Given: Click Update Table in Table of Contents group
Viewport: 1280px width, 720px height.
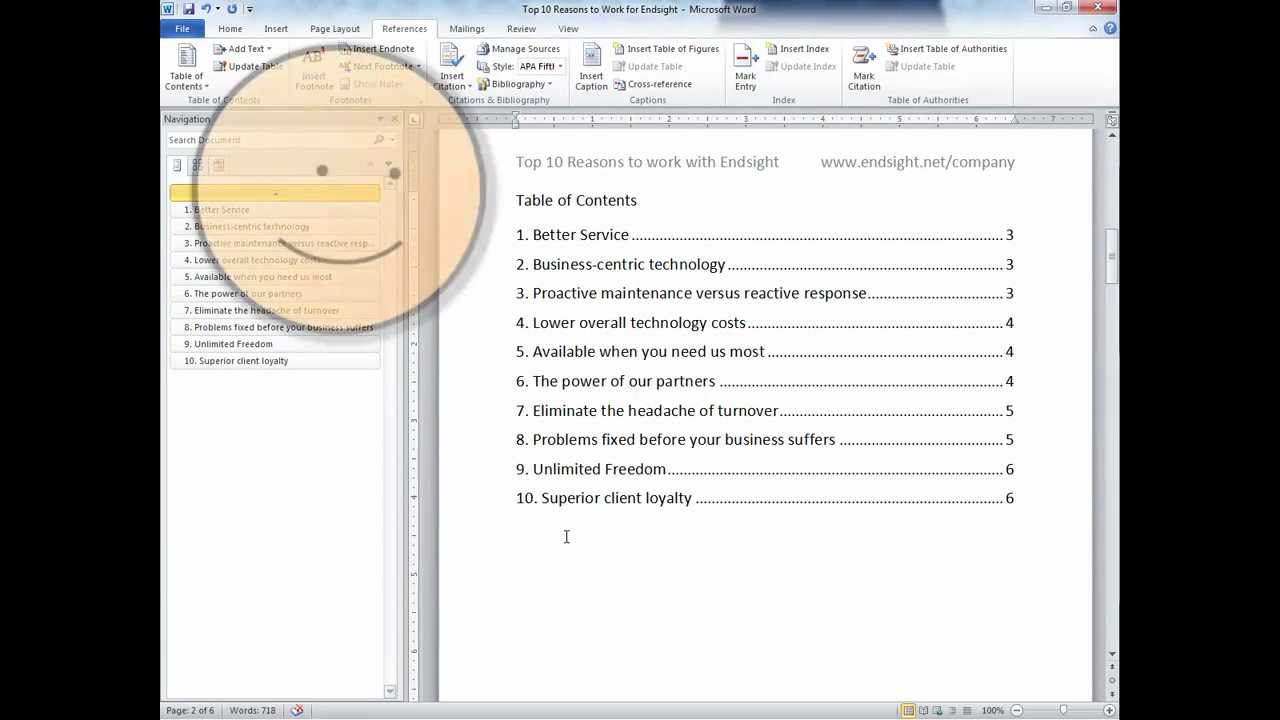Looking at the screenshot, I should pos(248,67).
